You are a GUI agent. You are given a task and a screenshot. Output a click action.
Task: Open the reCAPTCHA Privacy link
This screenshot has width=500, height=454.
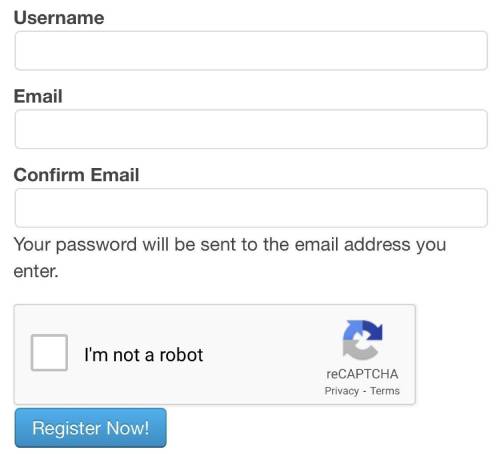click(x=342, y=391)
